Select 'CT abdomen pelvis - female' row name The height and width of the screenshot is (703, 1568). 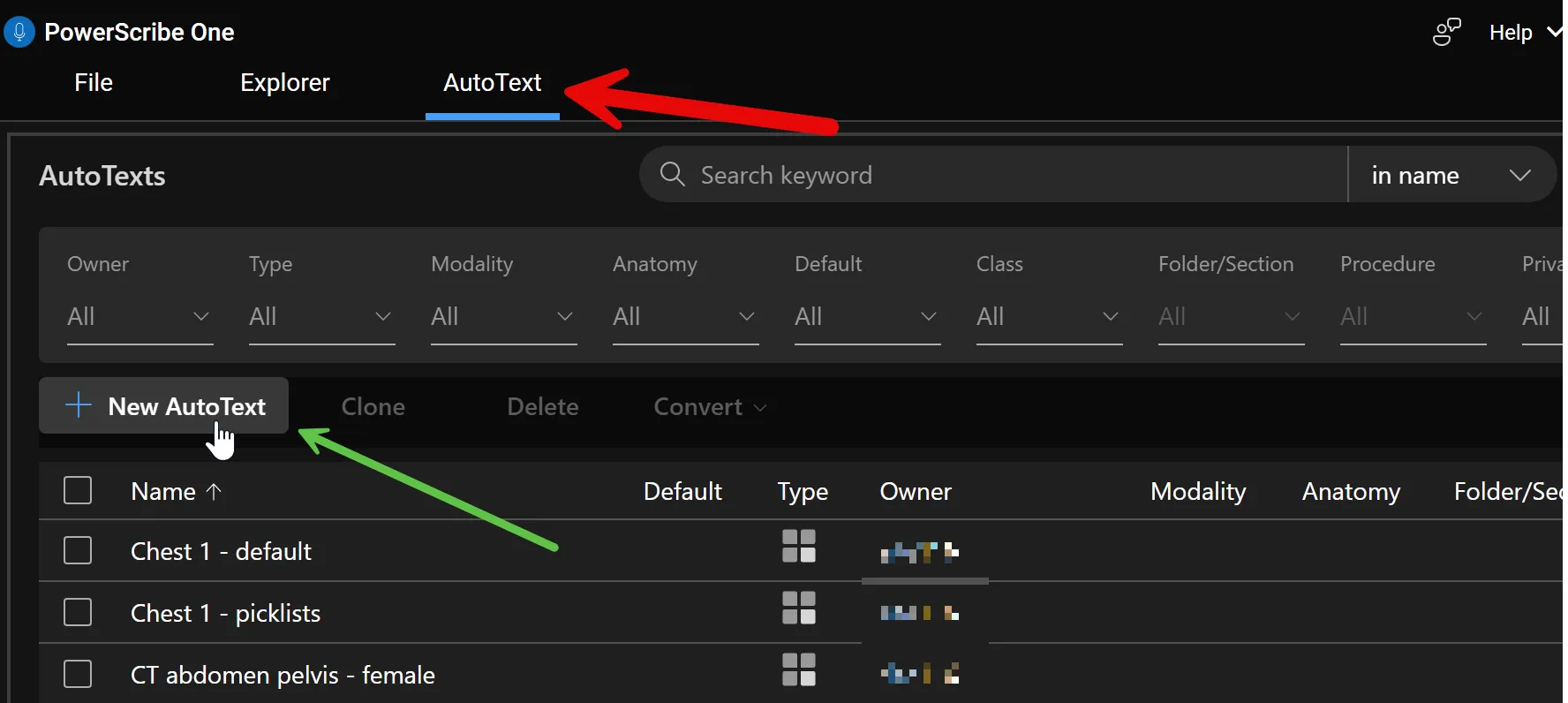[x=283, y=675]
